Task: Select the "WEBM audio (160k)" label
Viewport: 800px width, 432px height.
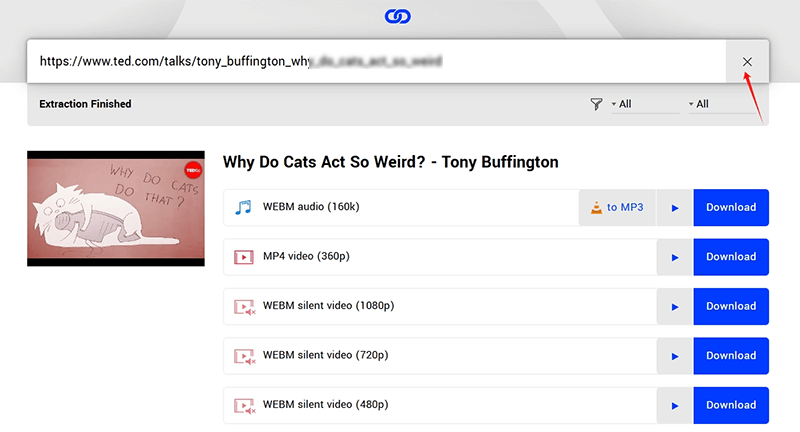Action: coord(311,207)
